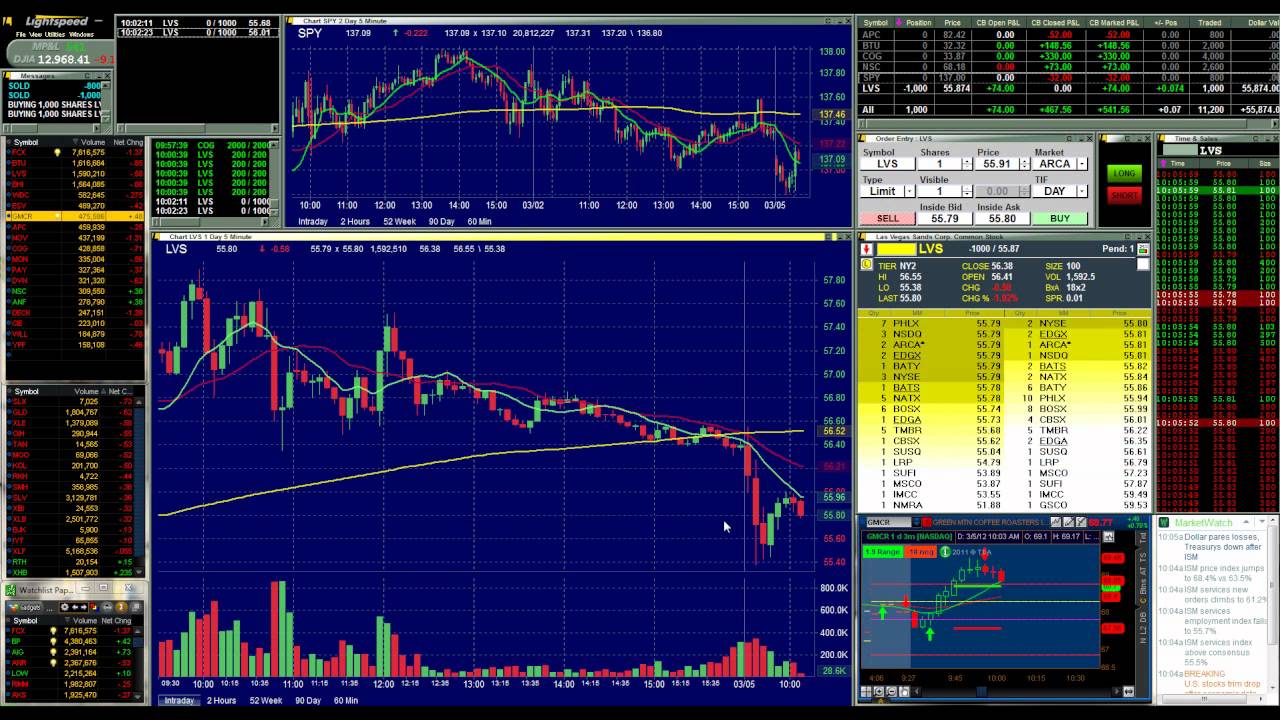Click the red SELL button in Order Entry
Image resolution: width=1280 pixels, height=720 pixels.
(888, 218)
